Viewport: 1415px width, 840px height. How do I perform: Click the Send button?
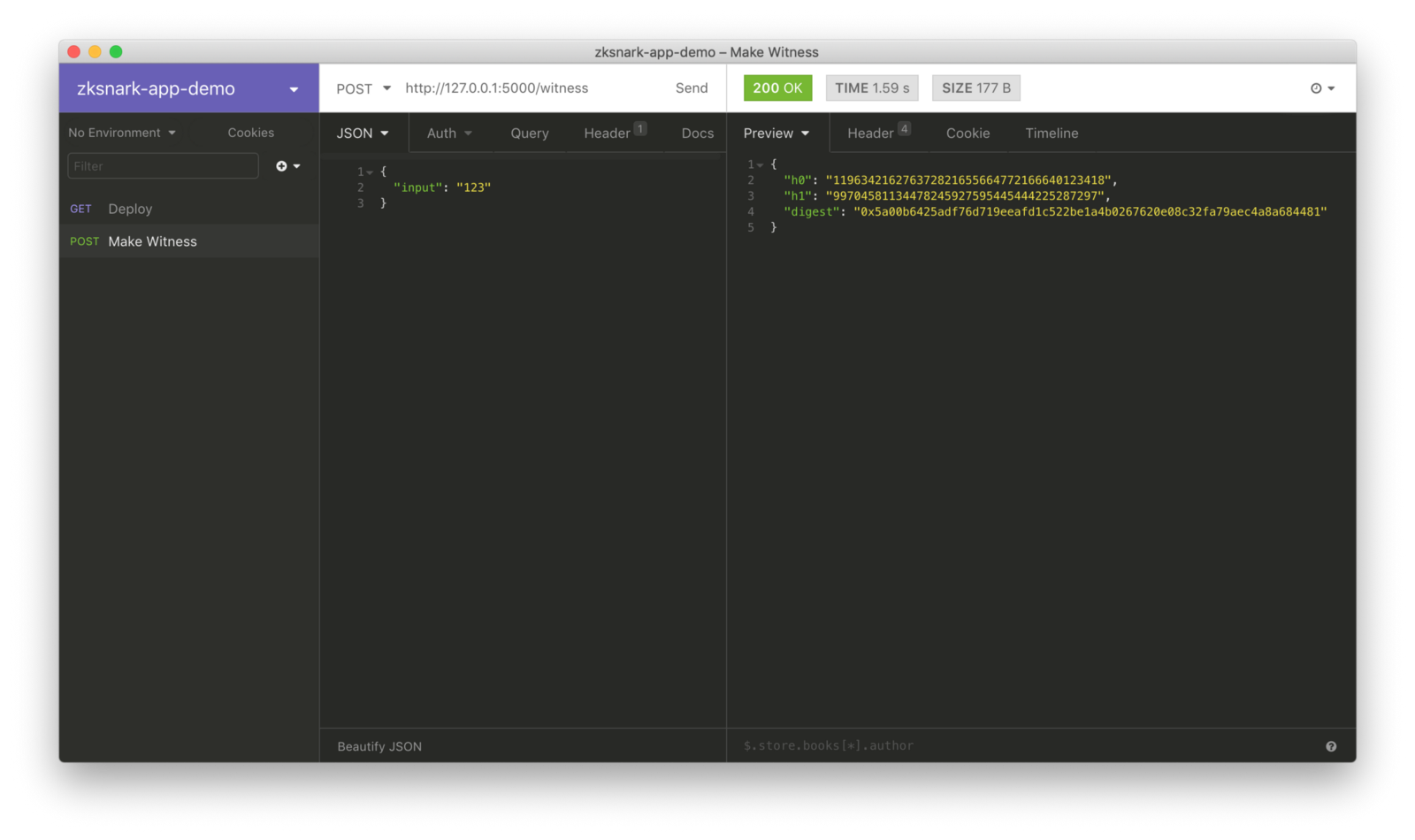[691, 88]
